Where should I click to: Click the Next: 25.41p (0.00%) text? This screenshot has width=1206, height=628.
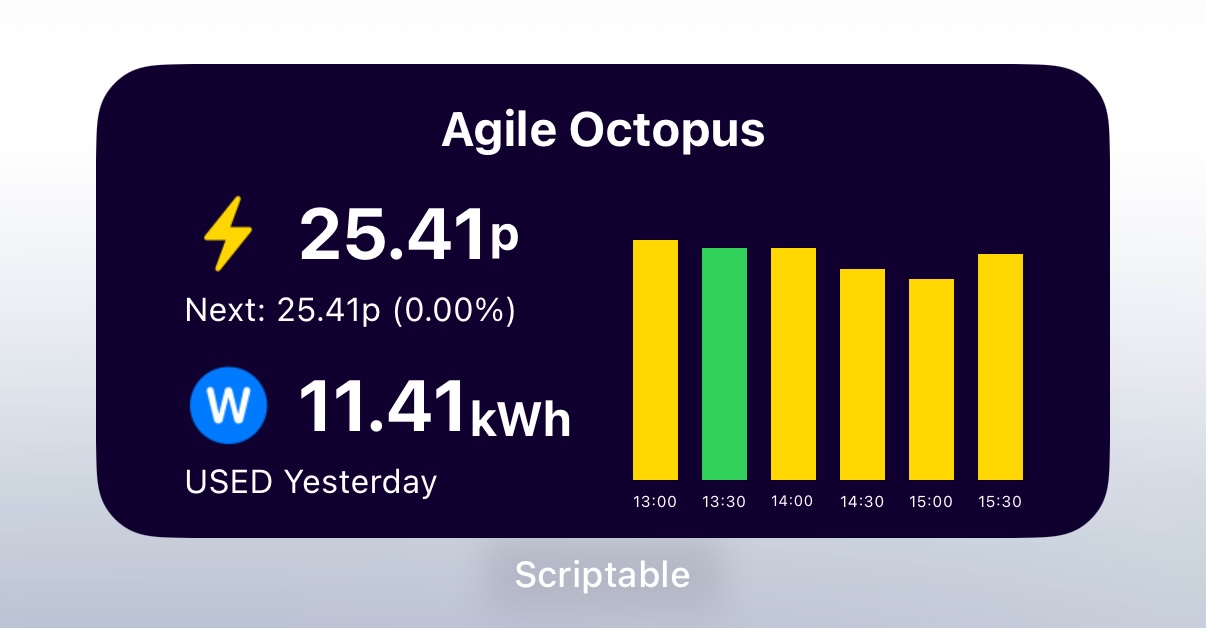(350, 311)
